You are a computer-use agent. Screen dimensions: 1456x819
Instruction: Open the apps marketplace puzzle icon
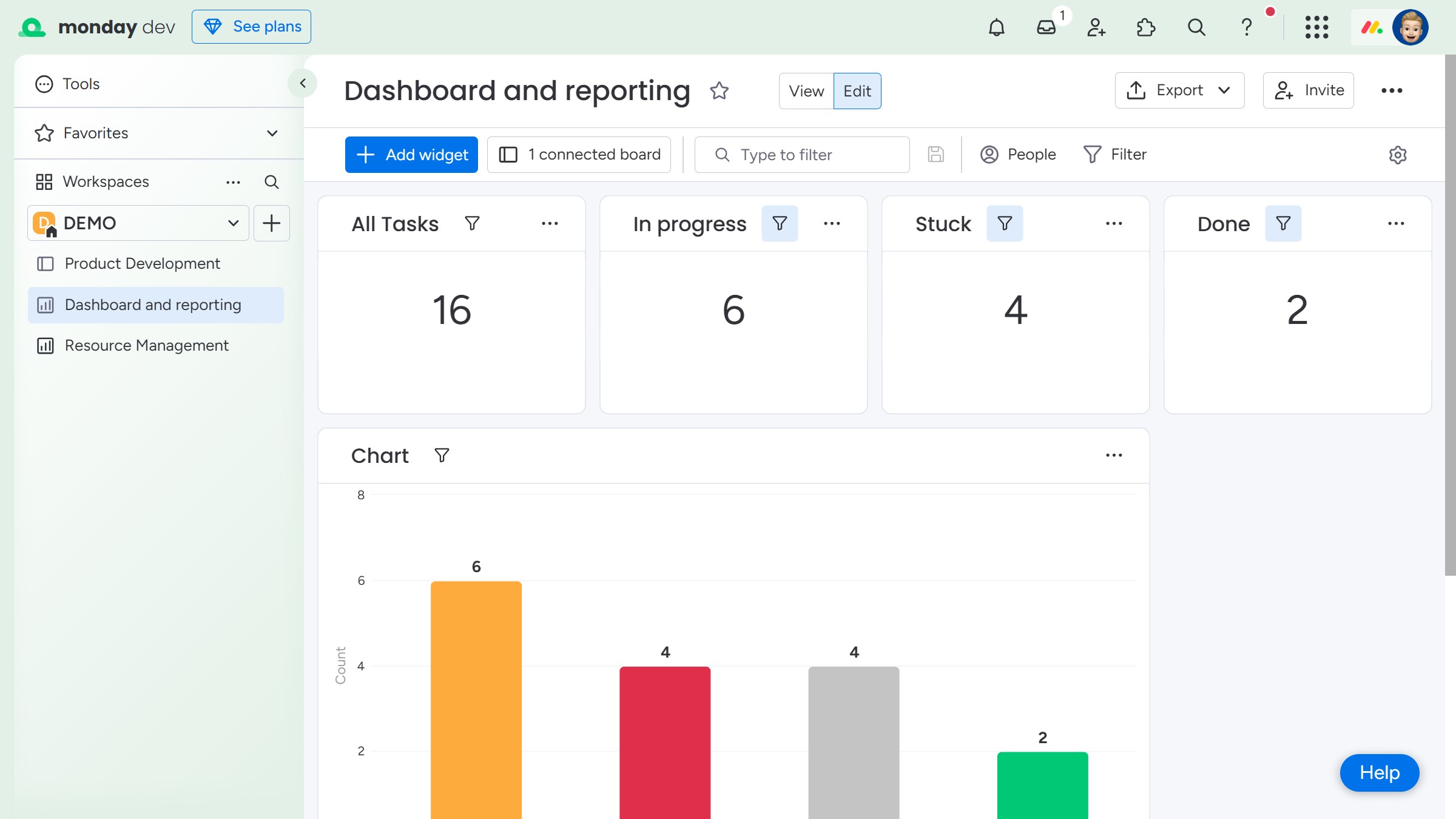coord(1146,27)
